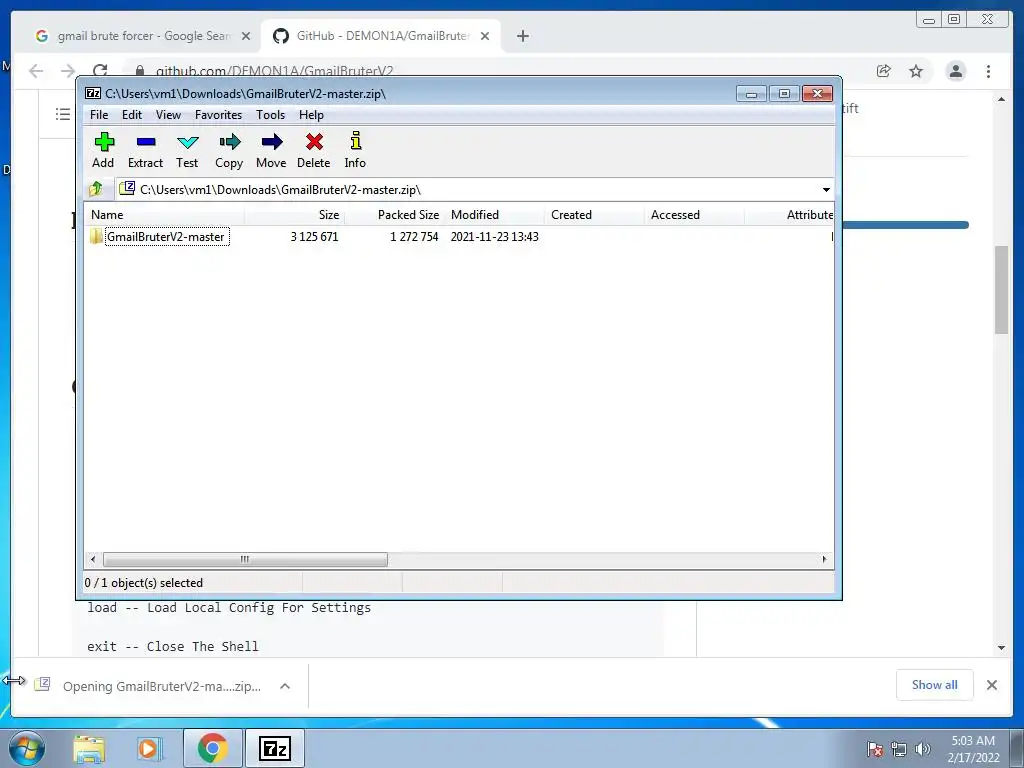Select the Copy toolbar icon
1024x768 pixels.
[x=229, y=151]
